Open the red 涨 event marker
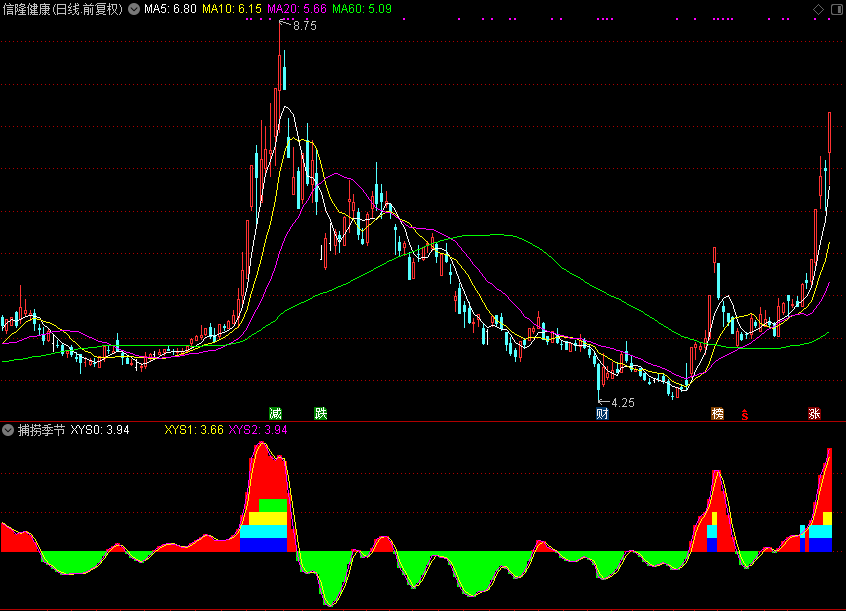 [x=814, y=413]
